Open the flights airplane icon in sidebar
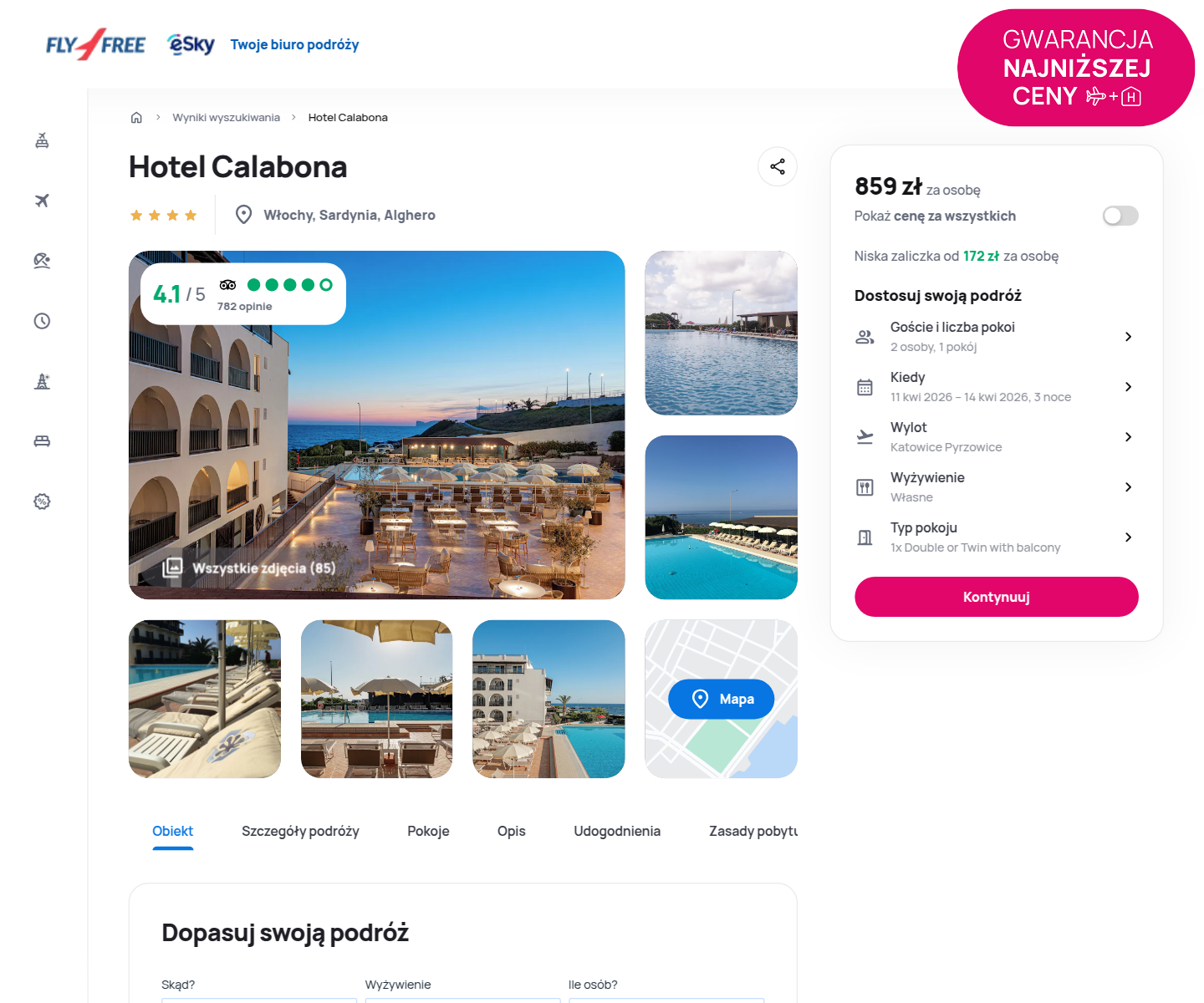This screenshot has height=1003, width=1204. pos(42,201)
